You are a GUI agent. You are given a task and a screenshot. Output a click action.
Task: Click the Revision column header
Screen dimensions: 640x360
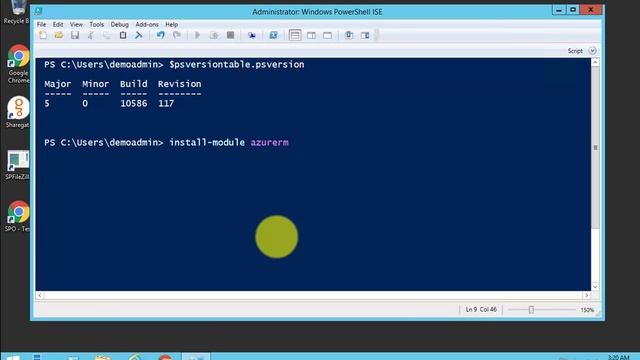click(x=180, y=84)
